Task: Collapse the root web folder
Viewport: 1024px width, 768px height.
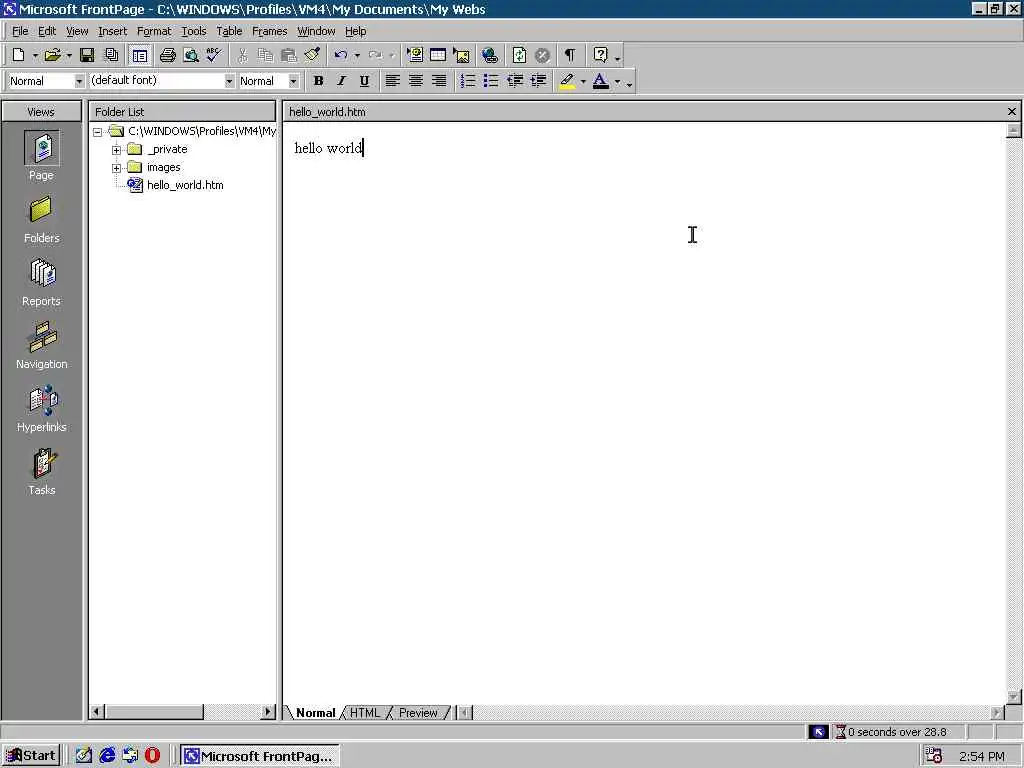Action: pyautogui.click(x=97, y=132)
